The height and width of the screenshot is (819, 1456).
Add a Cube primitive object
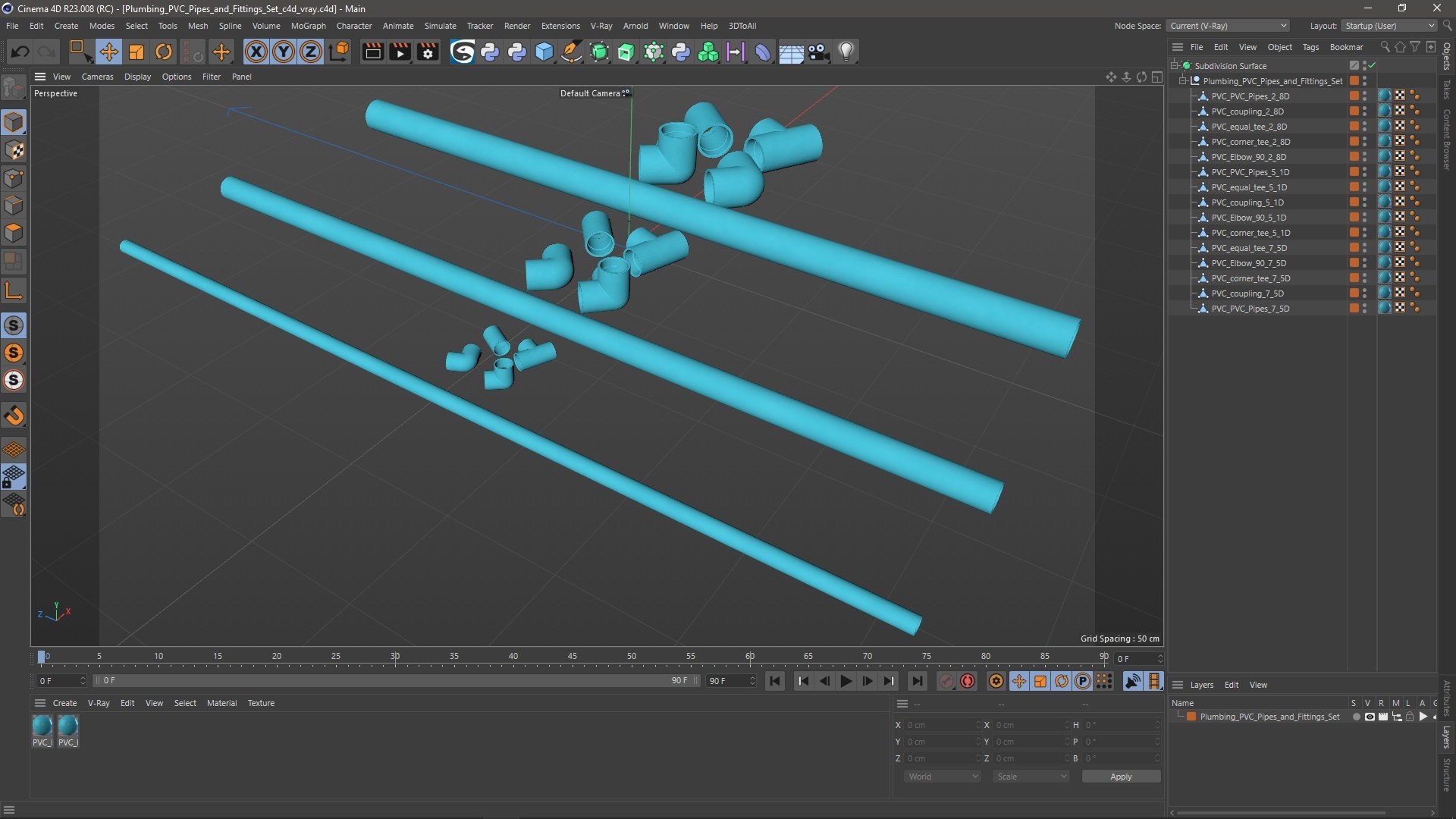[544, 52]
